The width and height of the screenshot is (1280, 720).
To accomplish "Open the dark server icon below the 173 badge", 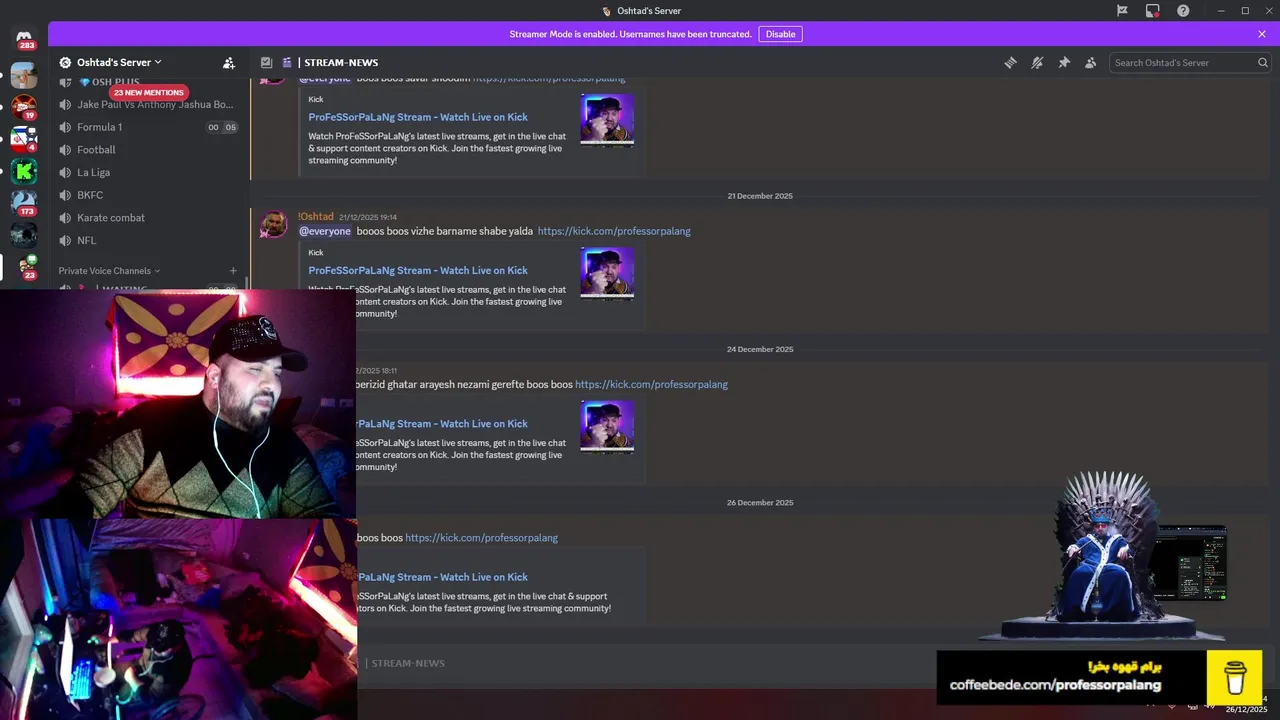I will pyautogui.click(x=24, y=235).
